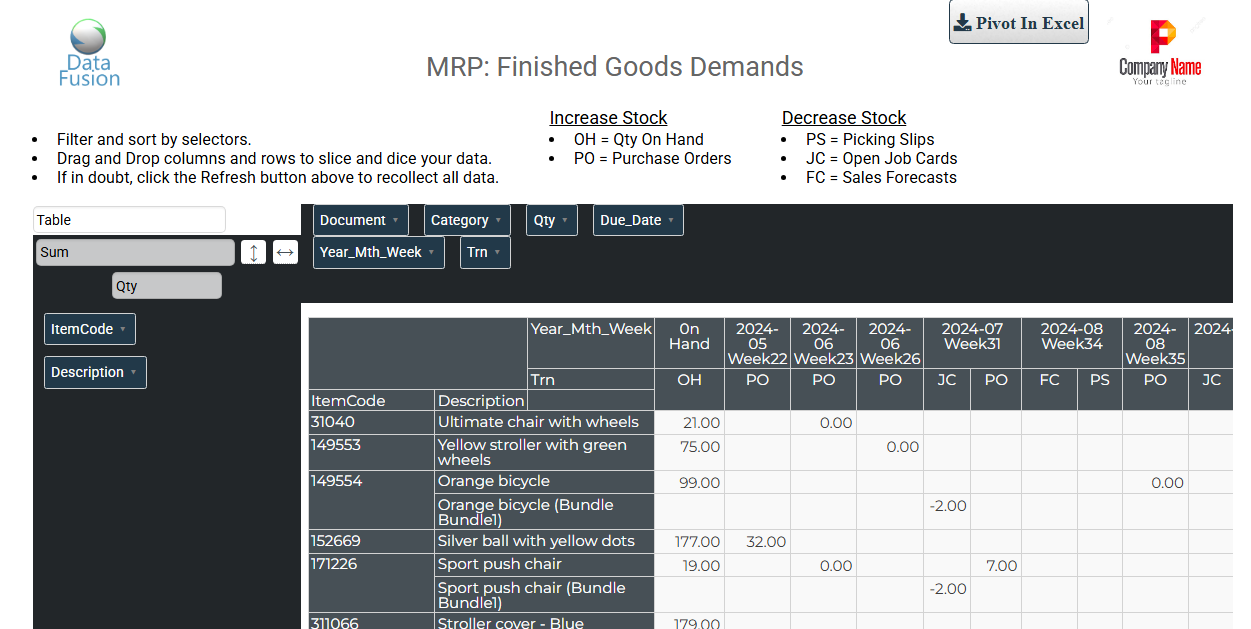The height and width of the screenshot is (629, 1251).
Task: Toggle row sort order vertical arrow
Action: click(253, 252)
